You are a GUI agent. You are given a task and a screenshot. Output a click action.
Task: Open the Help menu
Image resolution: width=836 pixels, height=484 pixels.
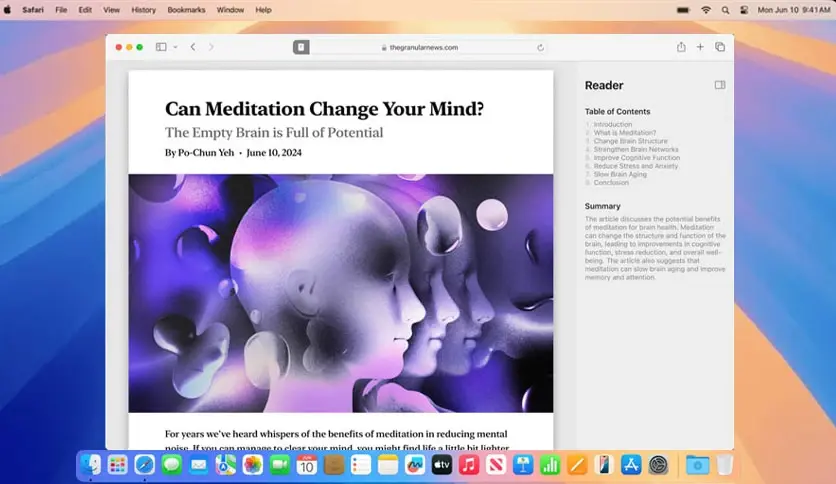coord(263,10)
